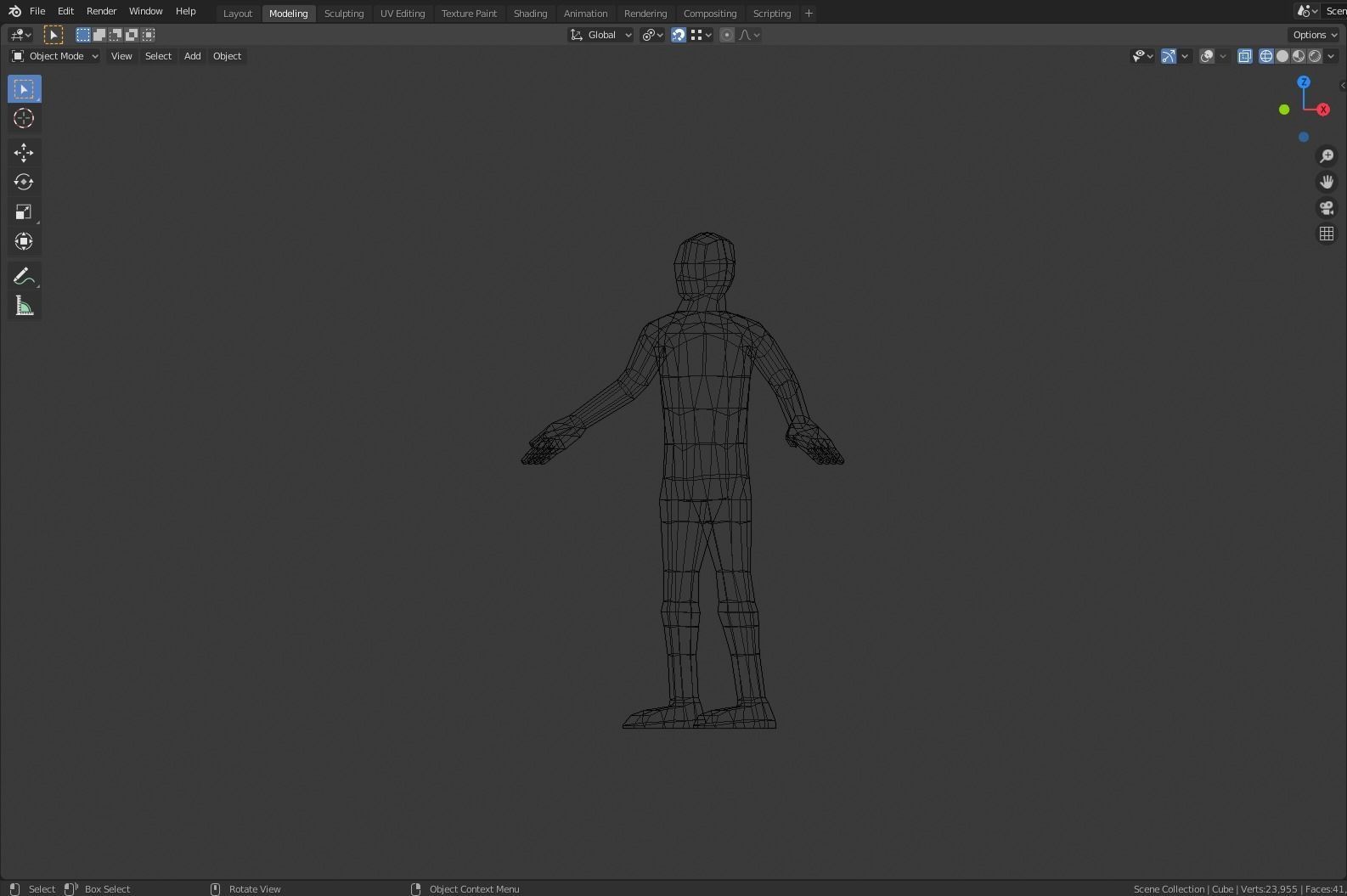The height and width of the screenshot is (896, 1347).
Task: Pick the Scale tool
Action: tap(24, 212)
